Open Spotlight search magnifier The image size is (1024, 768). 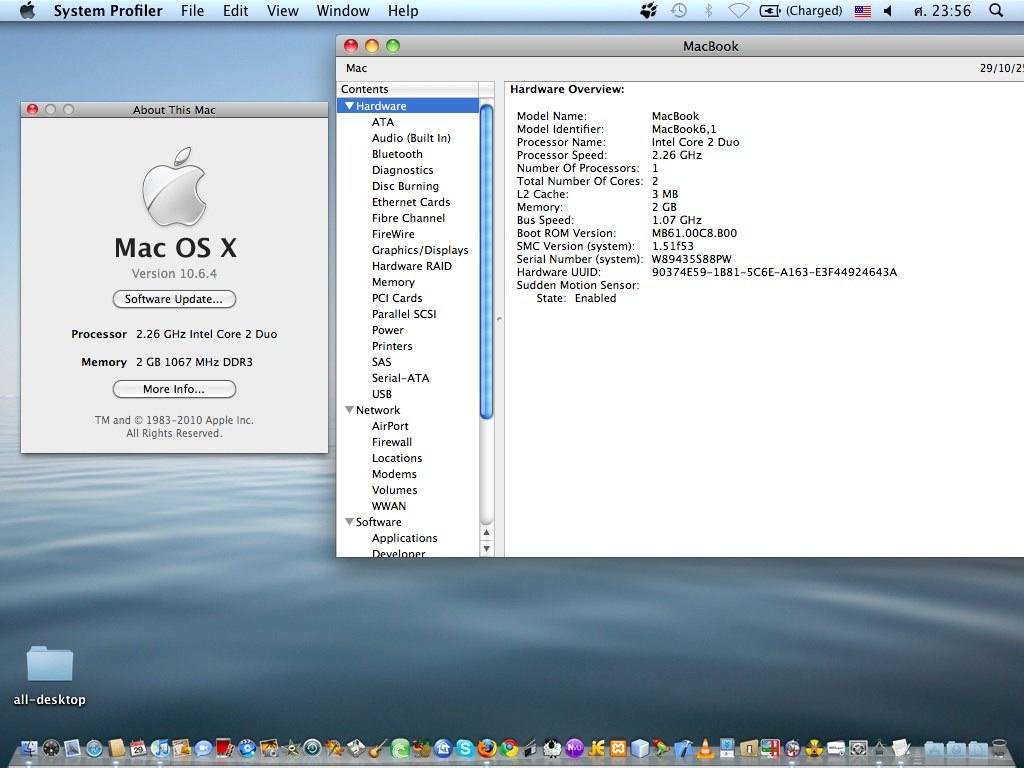pos(996,10)
